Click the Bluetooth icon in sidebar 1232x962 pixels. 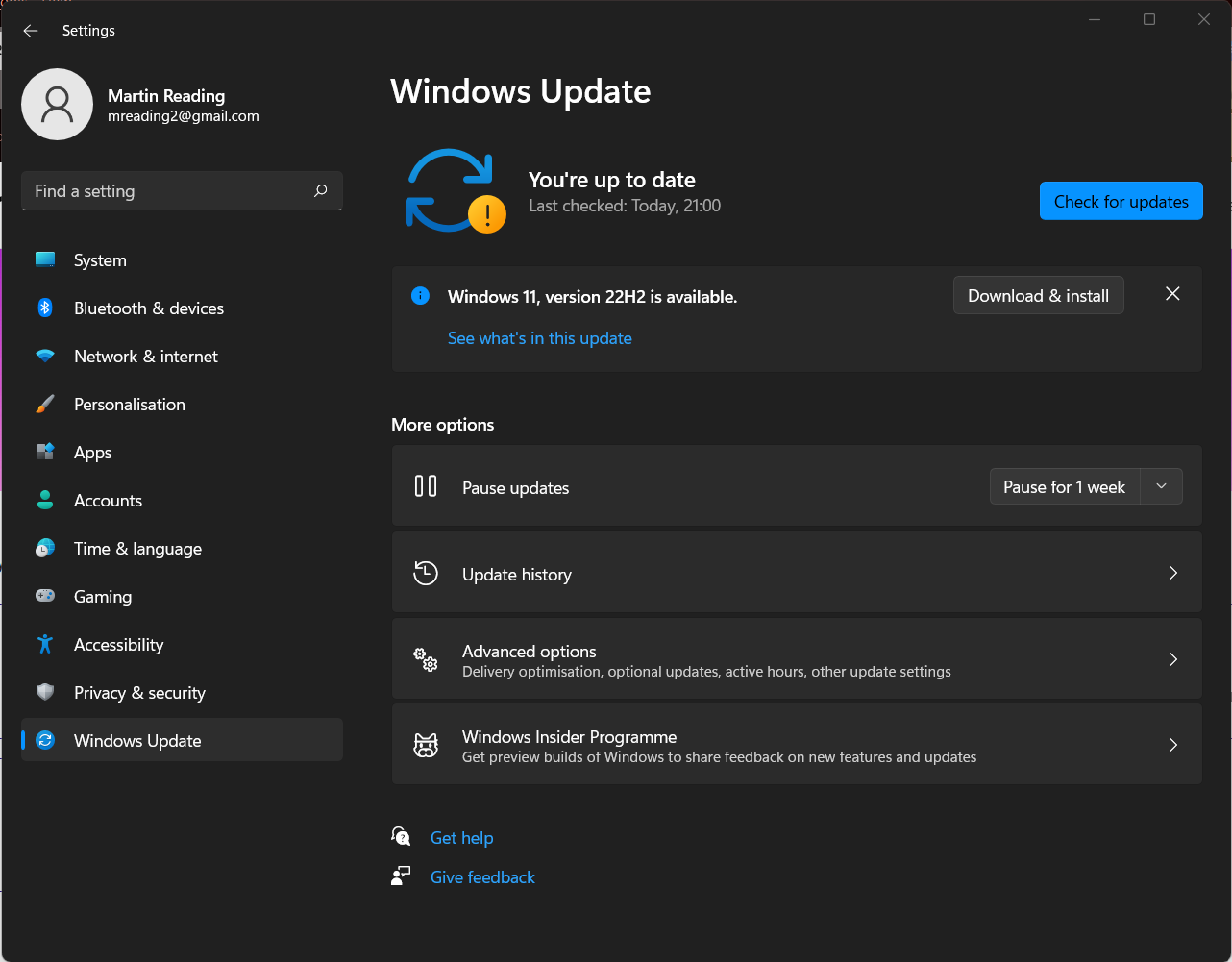click(x=45, y=308)
